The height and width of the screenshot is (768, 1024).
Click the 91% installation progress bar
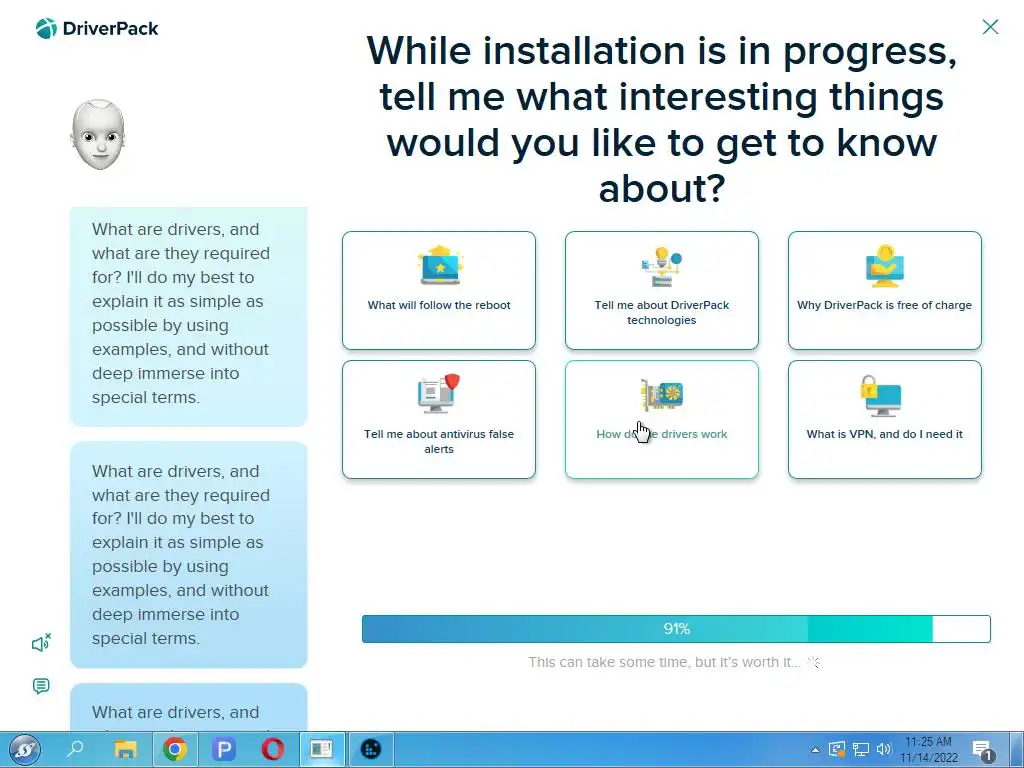point(676,629)
